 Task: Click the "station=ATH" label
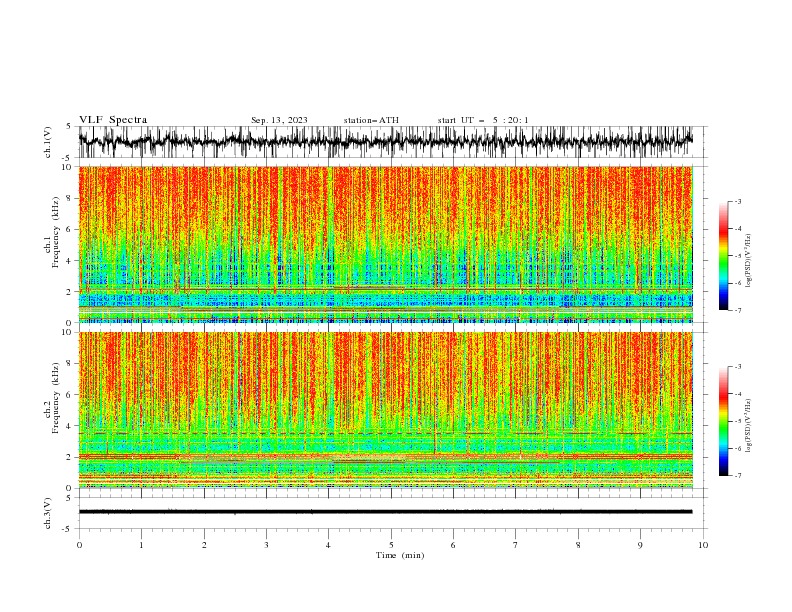(x=371, y=120)
